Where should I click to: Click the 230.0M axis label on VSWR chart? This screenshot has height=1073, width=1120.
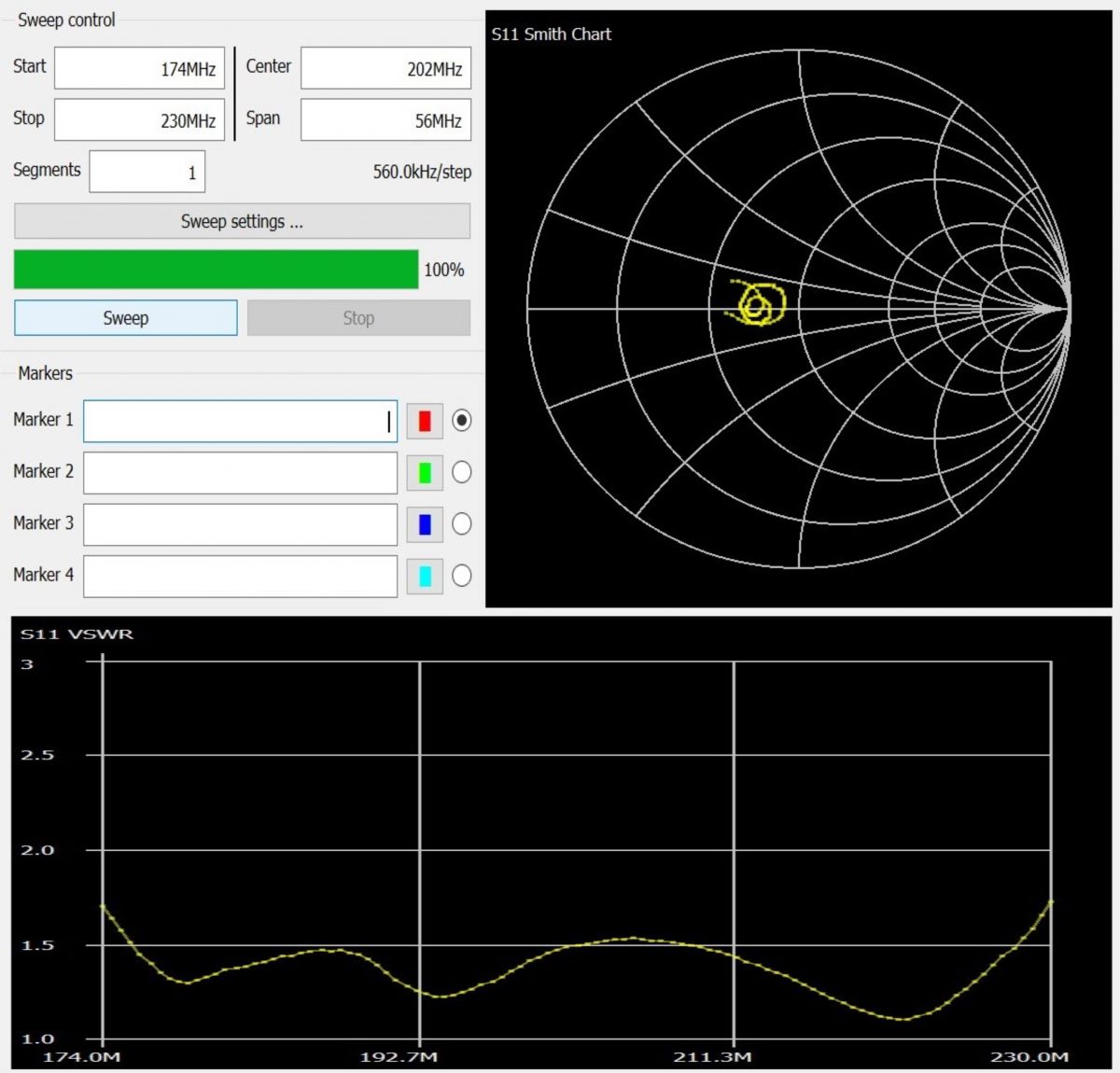tap(1029, 1057)
